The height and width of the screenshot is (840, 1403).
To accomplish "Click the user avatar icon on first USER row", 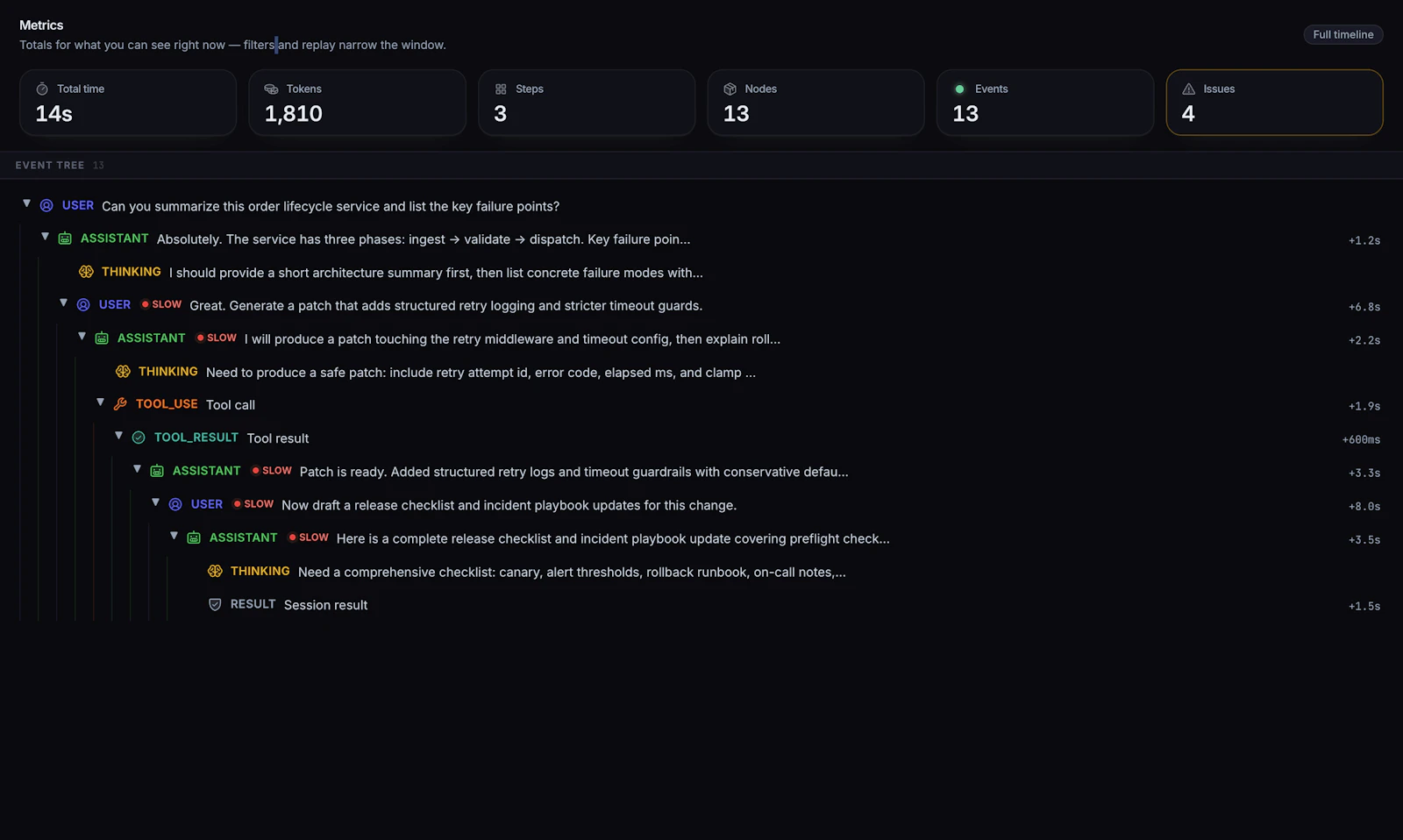I will (46, 204).
